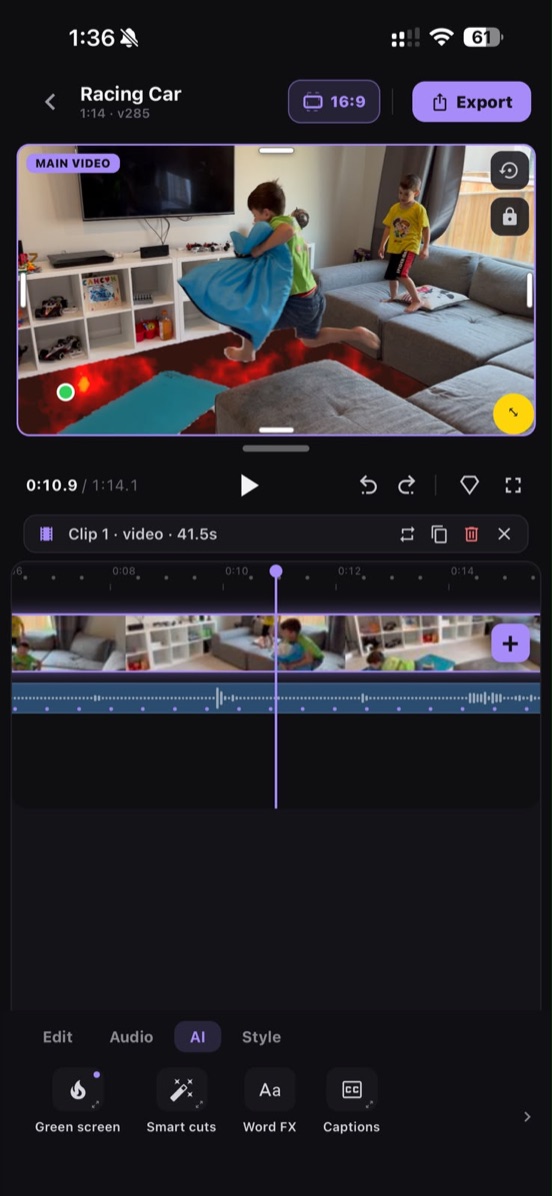Toggle the lock on the main video
552x1196 pixels.
[x=509, y=218]
